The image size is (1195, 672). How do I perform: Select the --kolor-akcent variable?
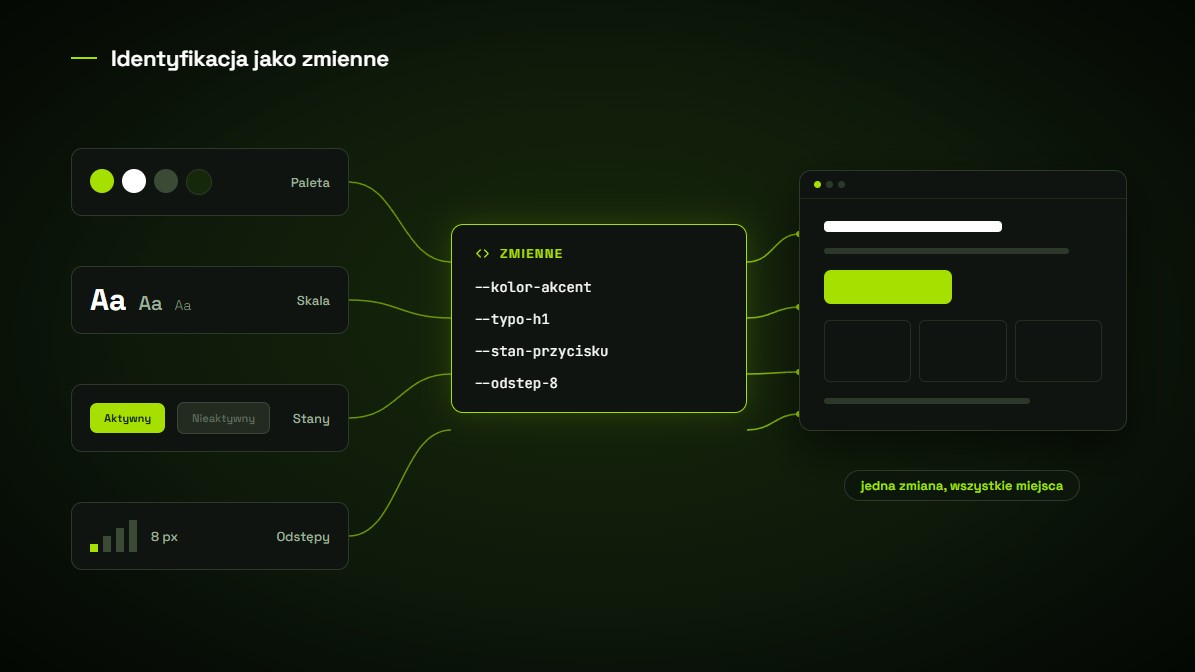pos(533,287)
